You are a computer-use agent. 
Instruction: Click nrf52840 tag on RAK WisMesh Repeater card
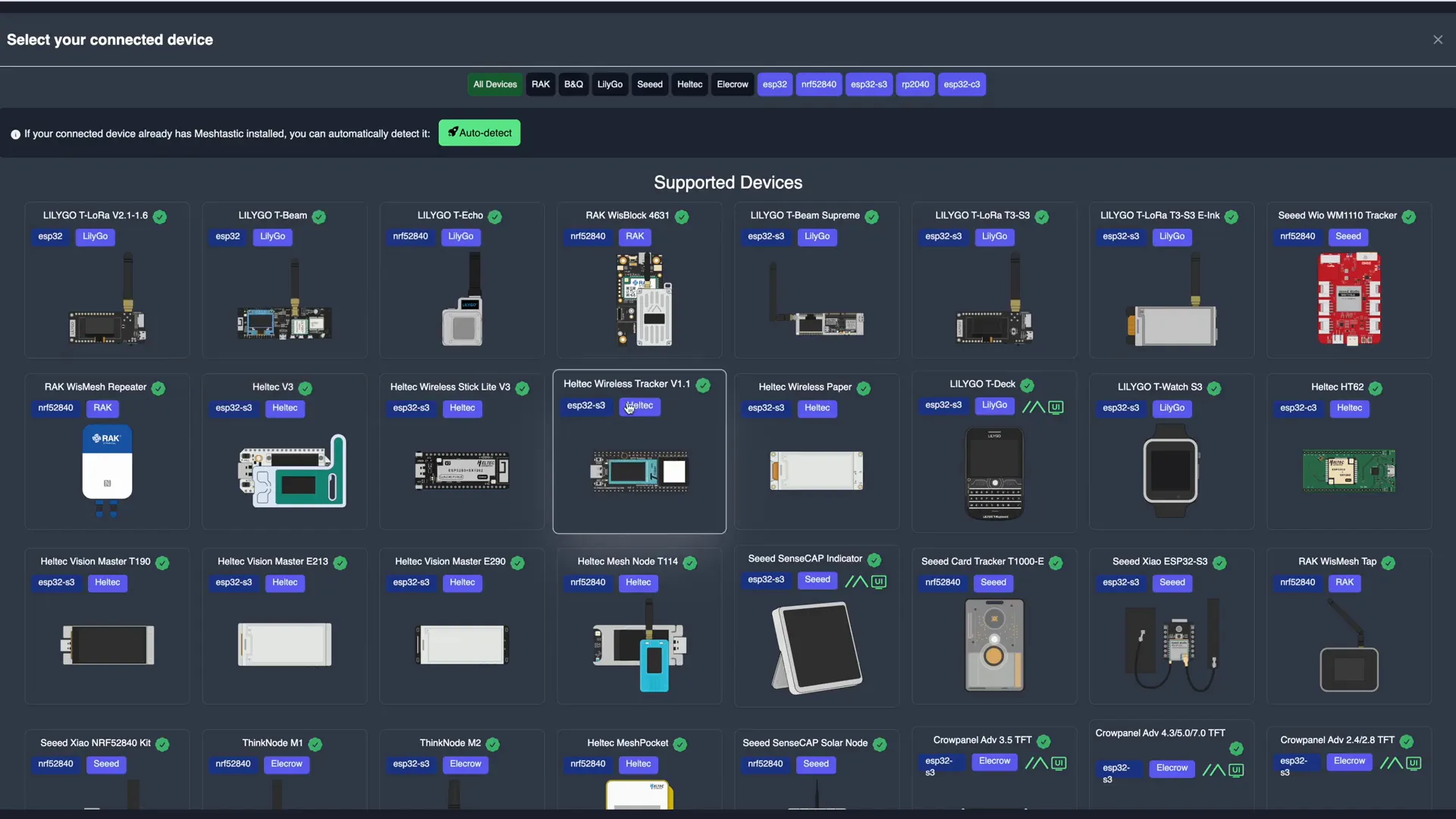[x=55, y=408]
